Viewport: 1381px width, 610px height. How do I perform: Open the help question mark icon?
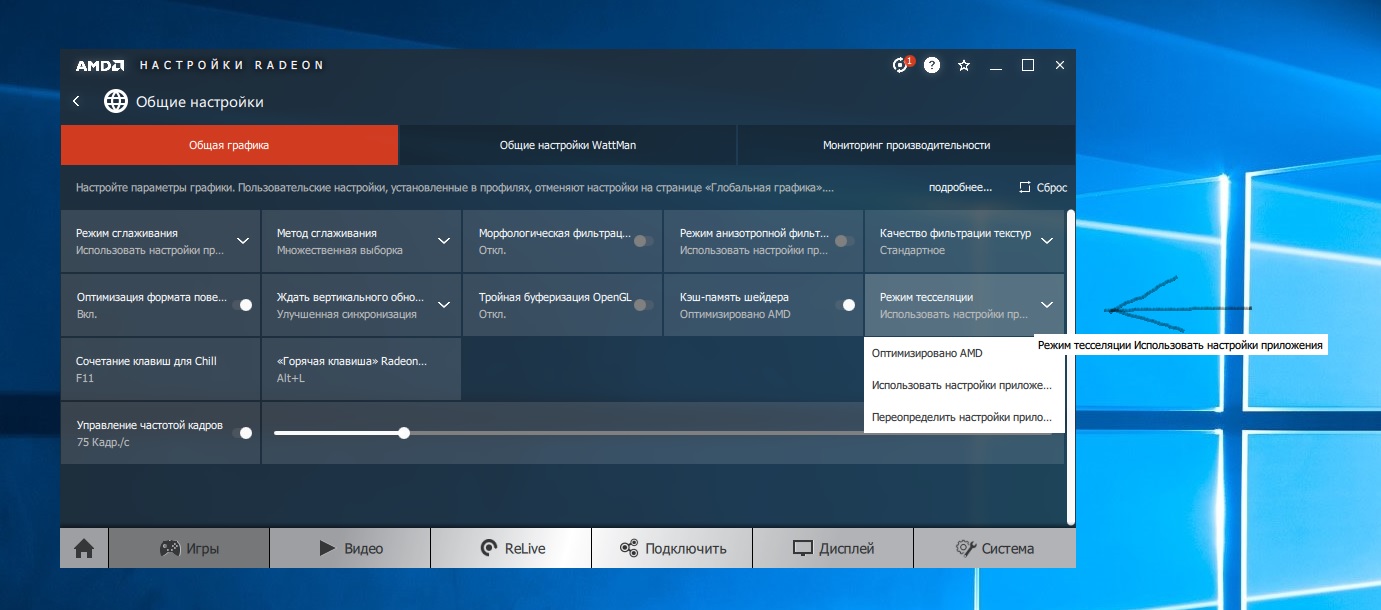(x=932, y=65)
